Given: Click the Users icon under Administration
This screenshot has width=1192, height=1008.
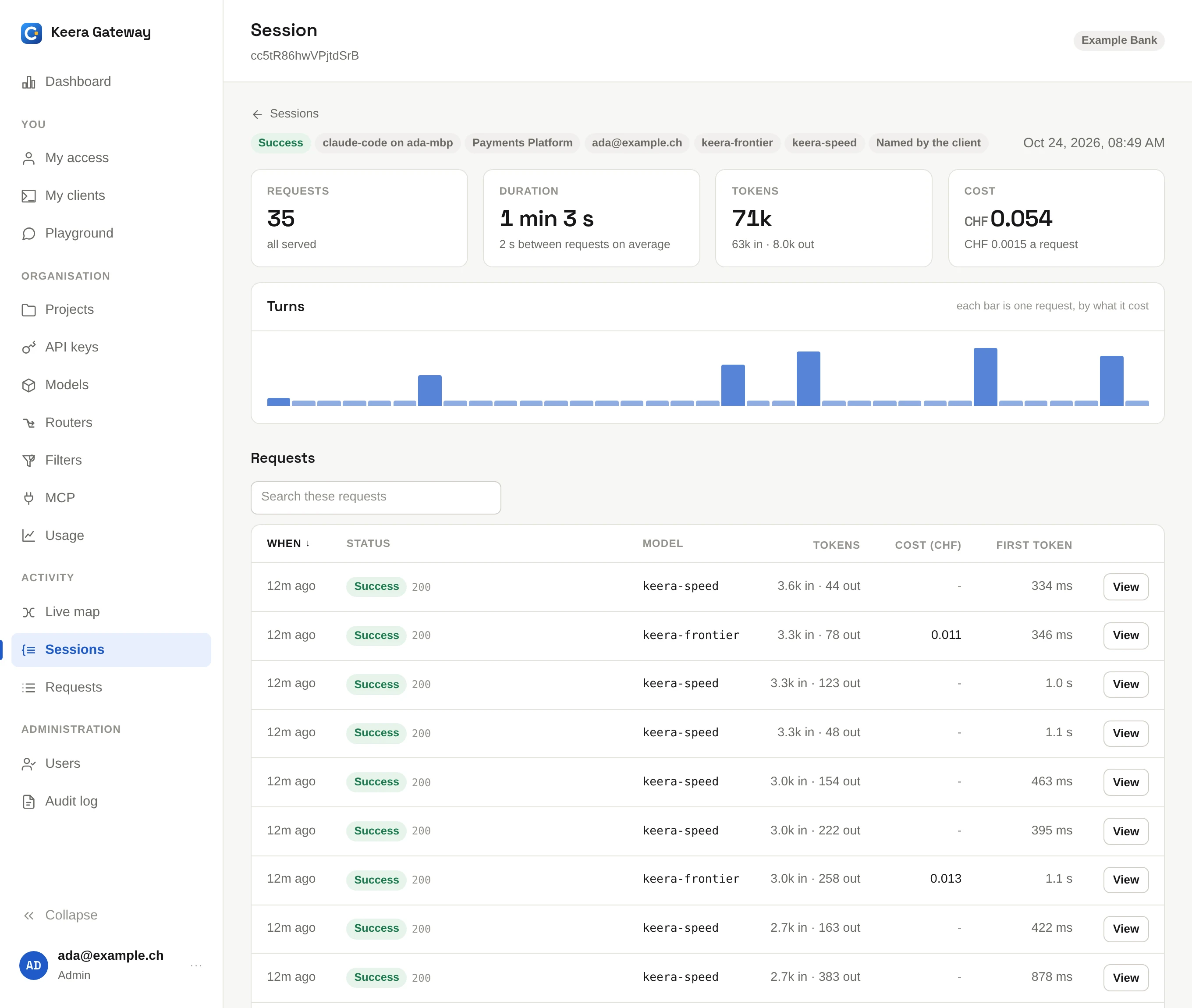Looking at the screenshot, I should coord(28,764).
